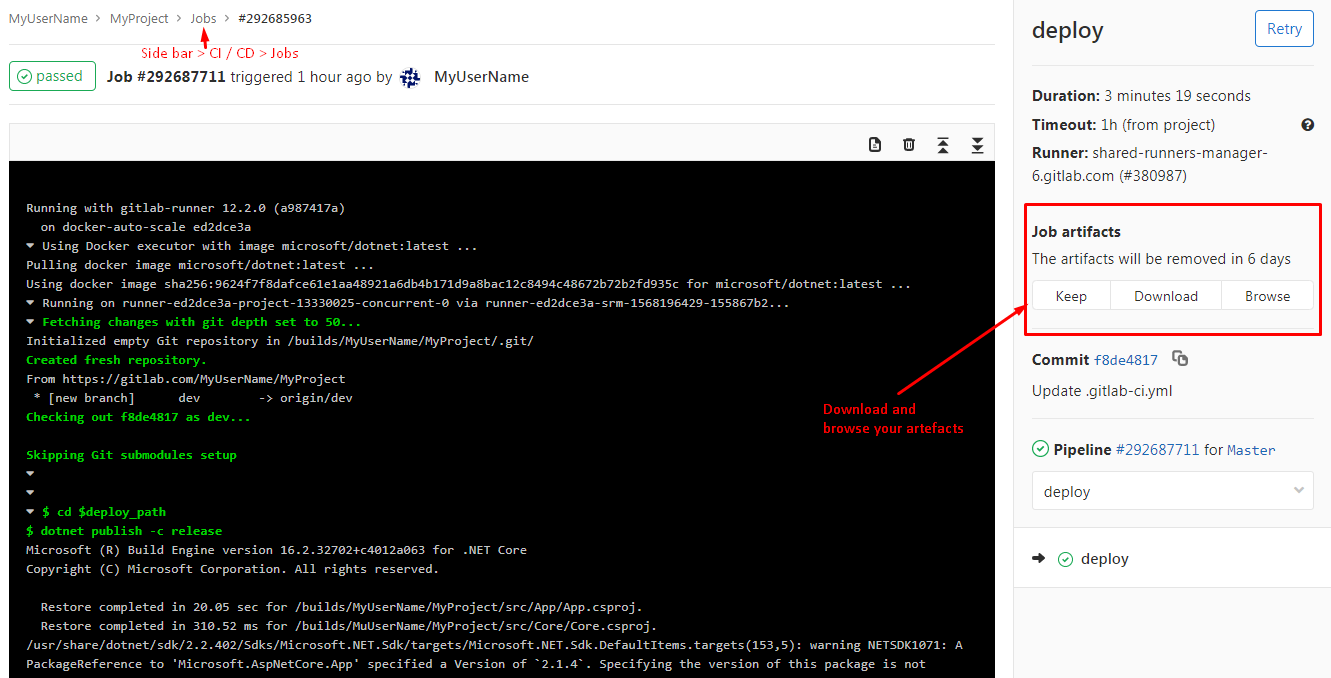Browse the job artifacts
The height and width of the screenshot is (678, 1331).
[1267, 295]
